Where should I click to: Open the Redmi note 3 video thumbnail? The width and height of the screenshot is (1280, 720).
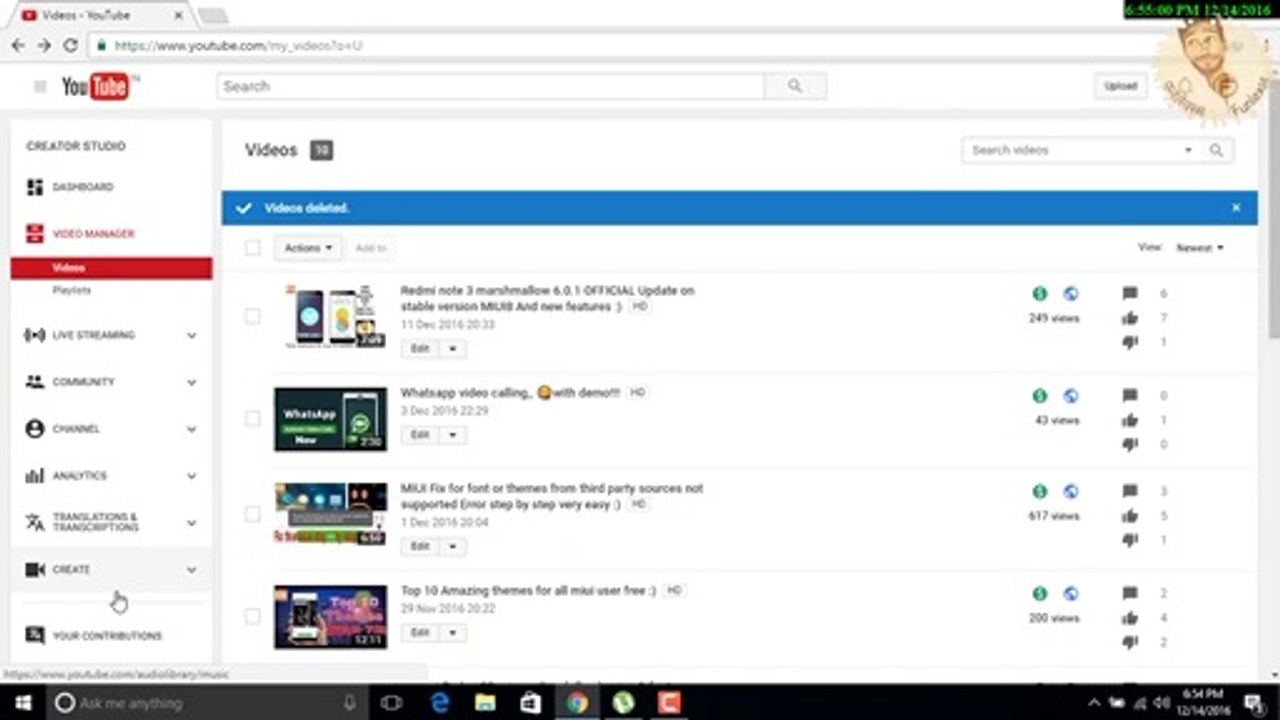pyautogui.click(x=331, y=317)
